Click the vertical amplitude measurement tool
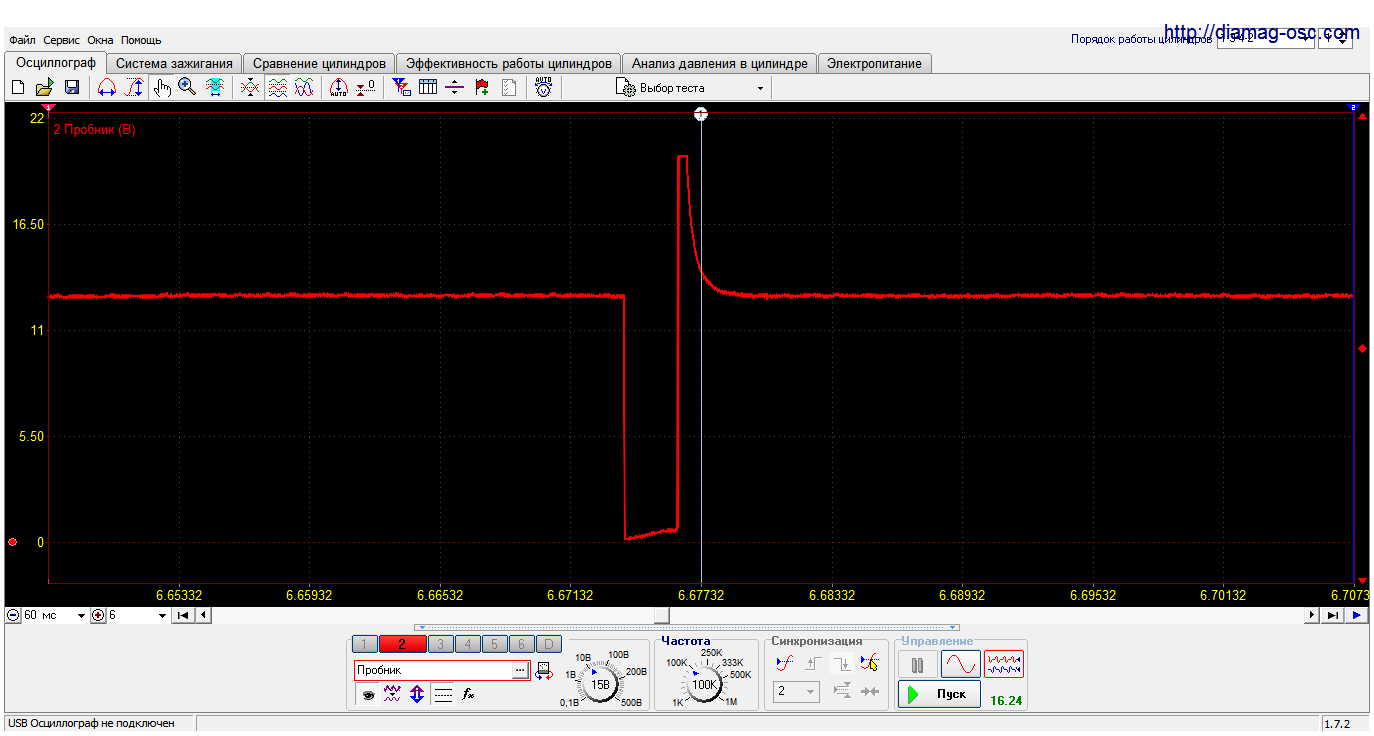Screen dimensions: 1374x736 (x=134, y=88)
